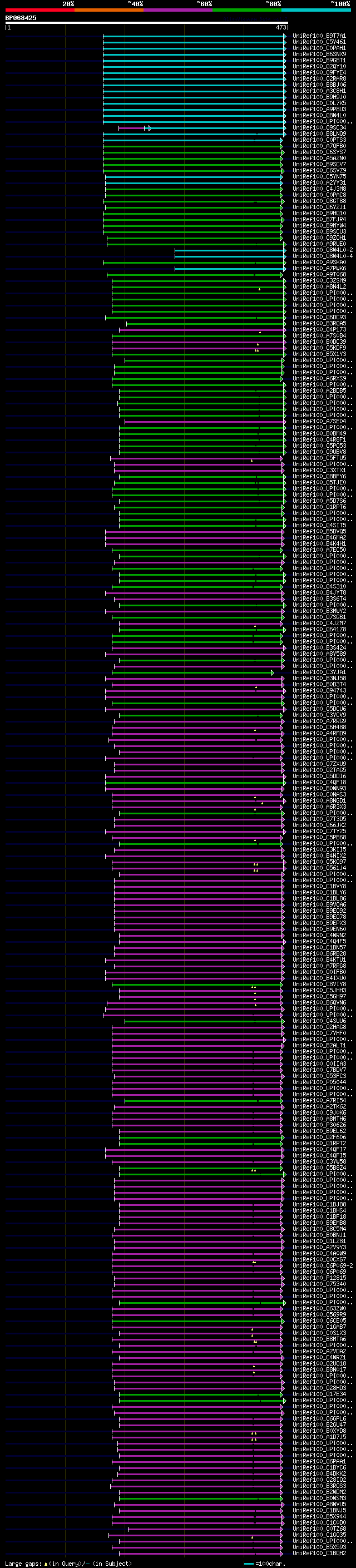Click the BP068425 query name
This screenshot has width=356, height=1568.
coord(21,18)
